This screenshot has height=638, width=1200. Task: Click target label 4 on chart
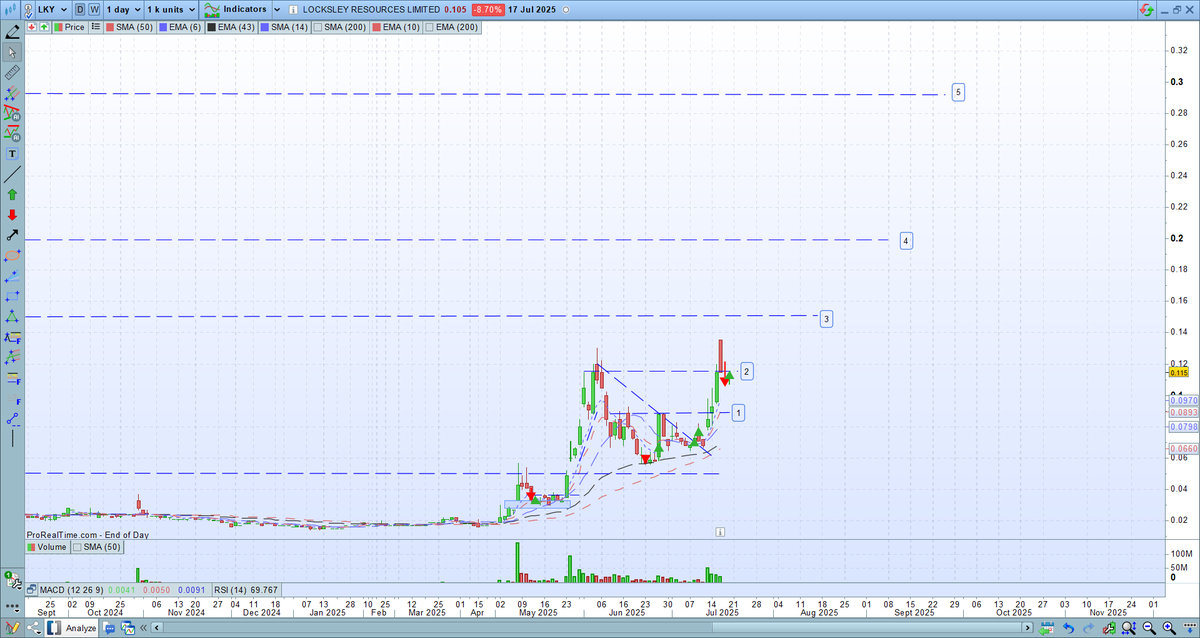[x=905, y=241]
